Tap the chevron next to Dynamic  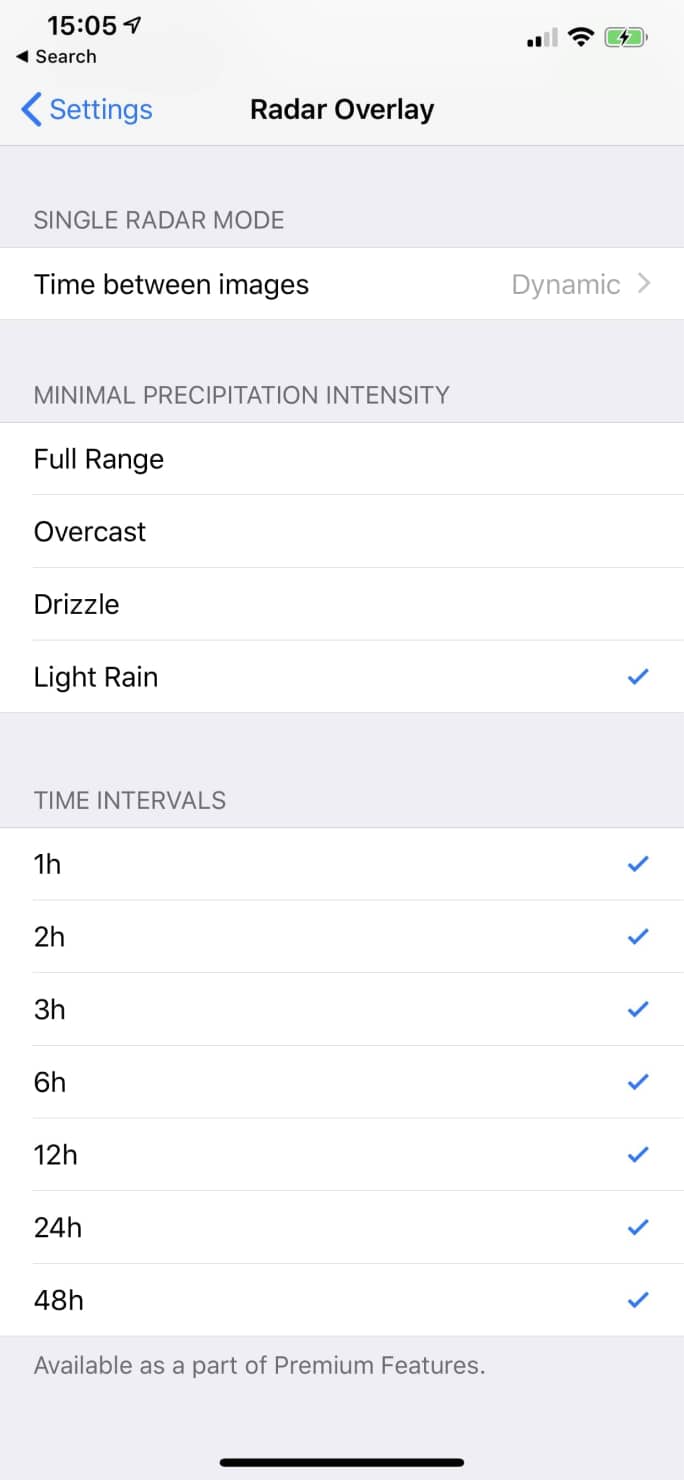coord(644,284)
